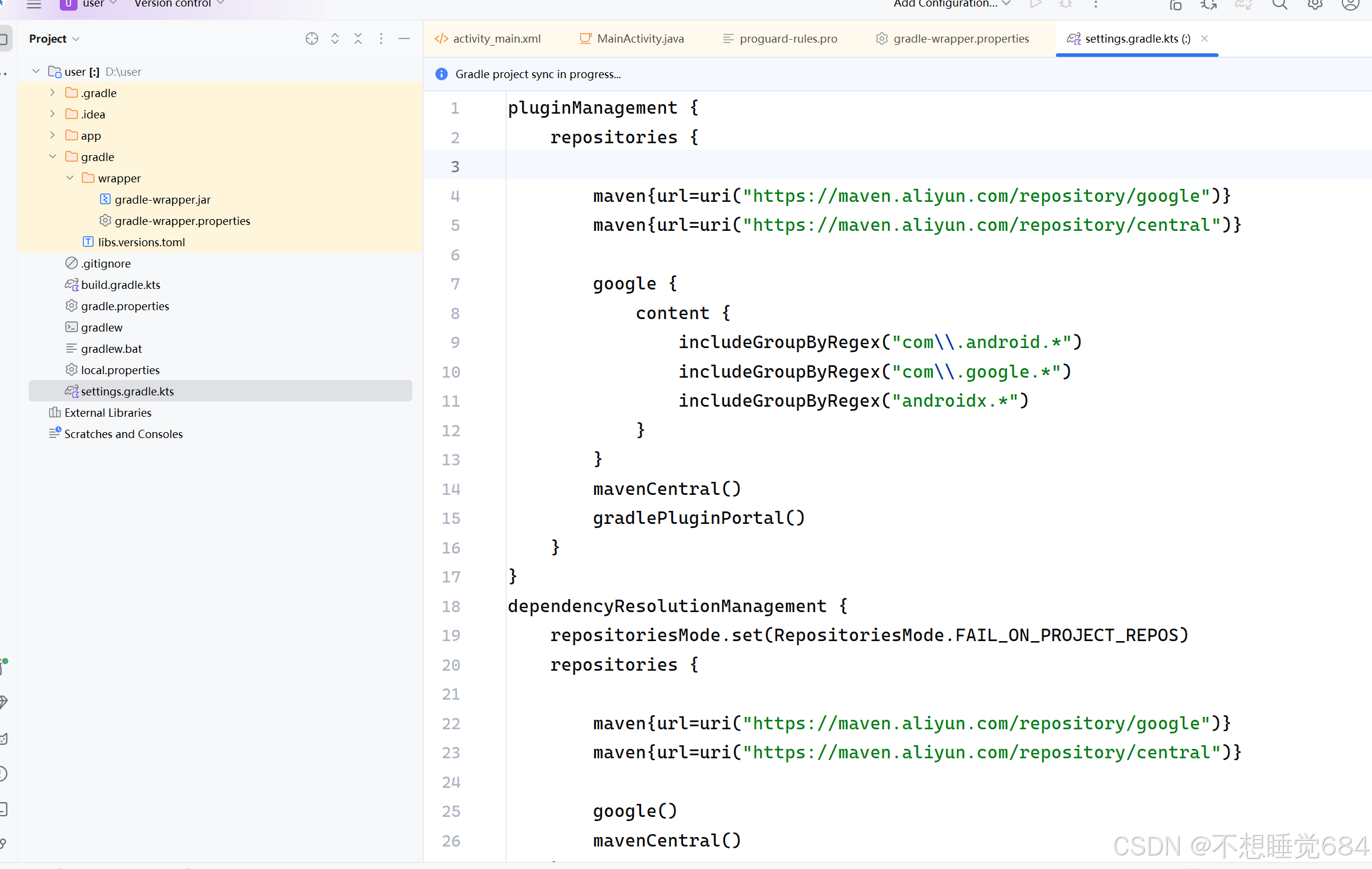This screenshot has width=1372, height=869.
Task: Click Collapse All icon in Project panel
Action: [358, 38]
